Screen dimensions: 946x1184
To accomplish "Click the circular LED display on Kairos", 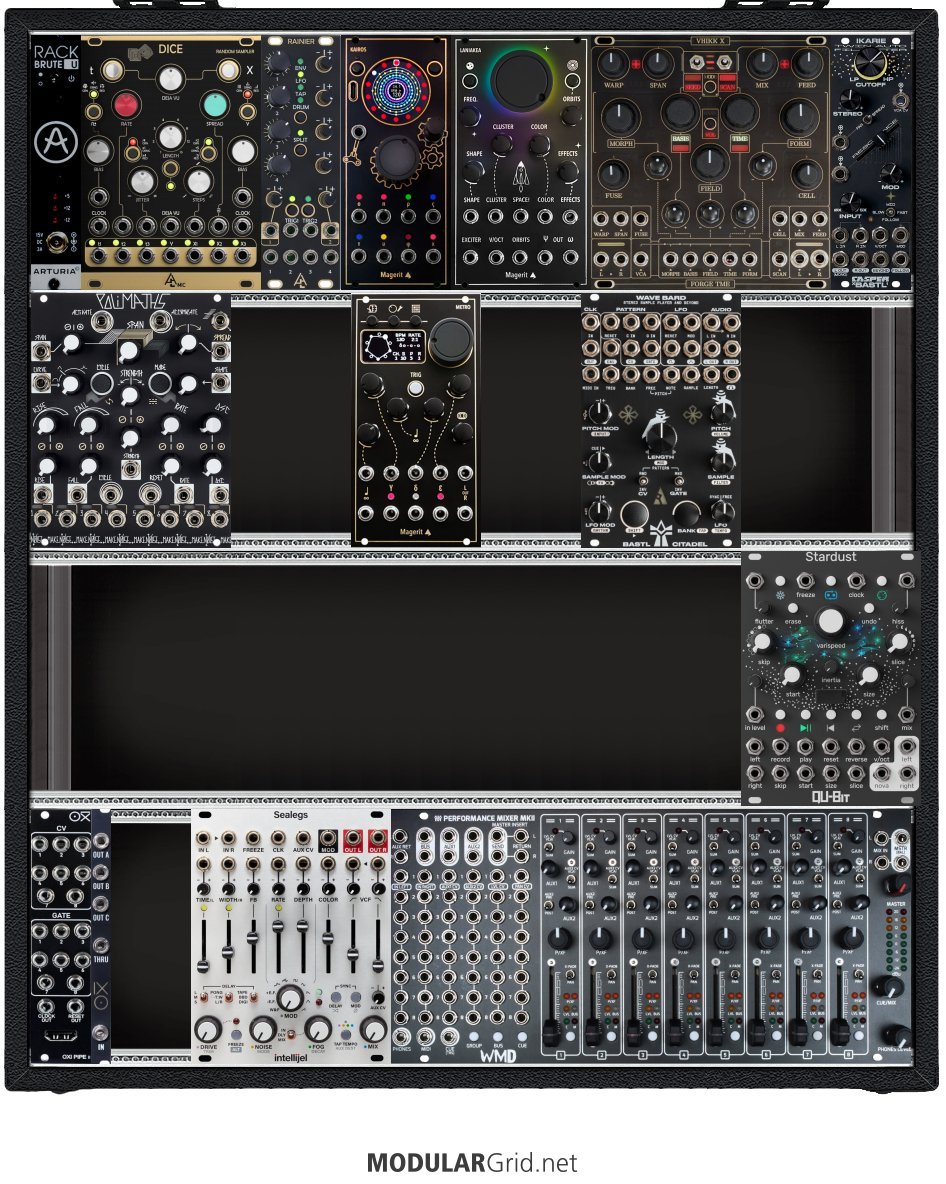I will tap(396, 91).
